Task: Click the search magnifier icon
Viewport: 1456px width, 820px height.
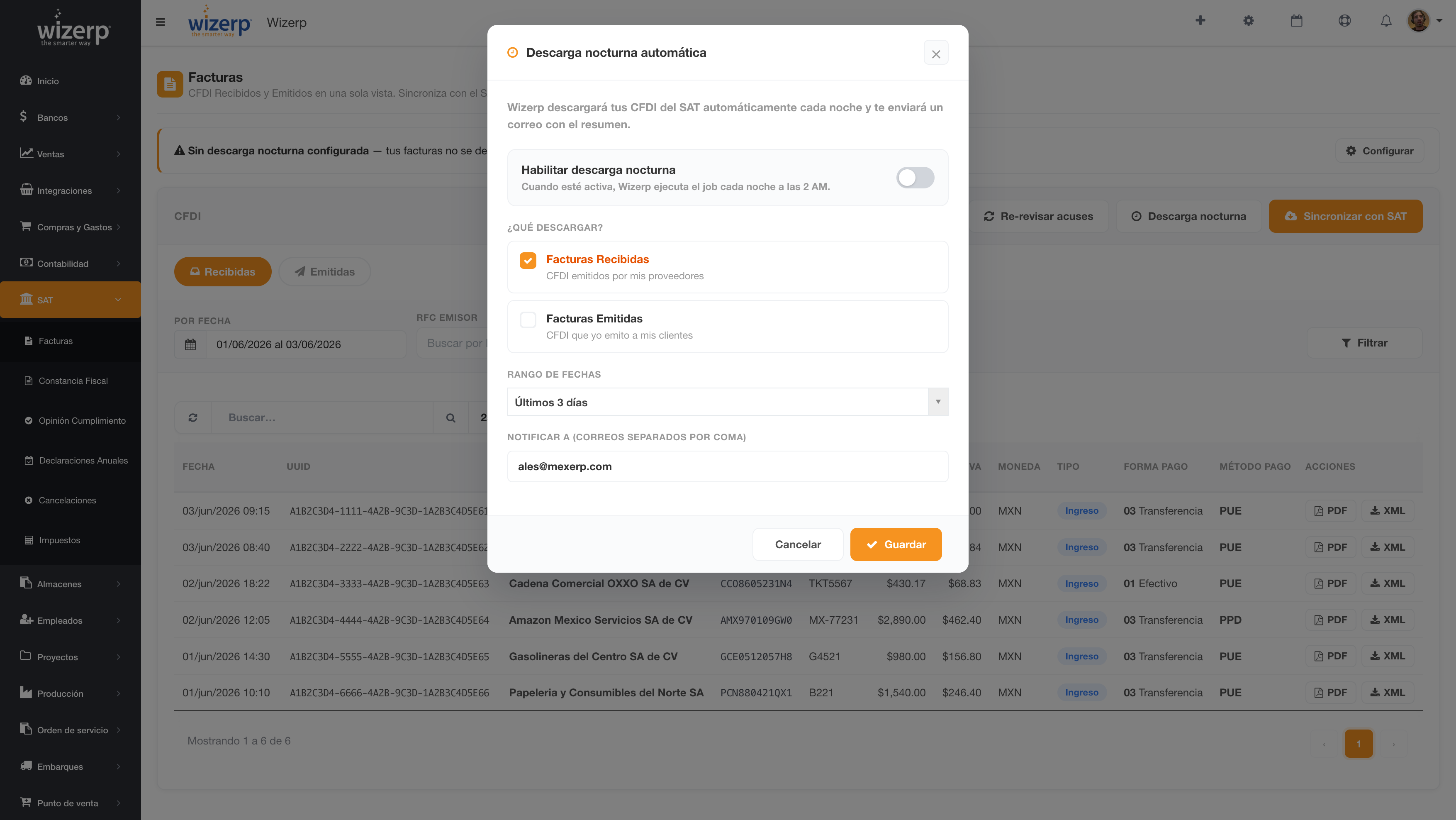Action: pos(450,417)
